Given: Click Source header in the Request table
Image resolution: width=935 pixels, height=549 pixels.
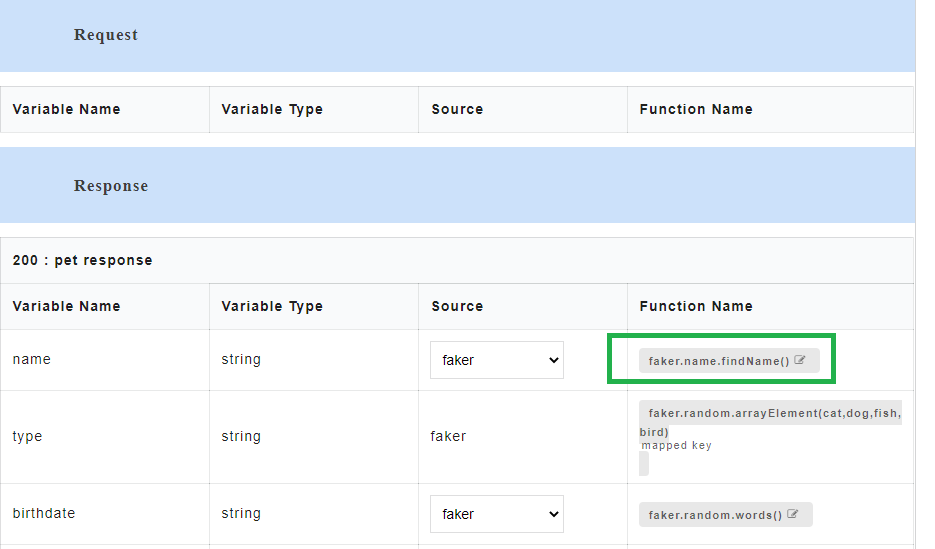Looking at the screenshot, I should point(457,109).
